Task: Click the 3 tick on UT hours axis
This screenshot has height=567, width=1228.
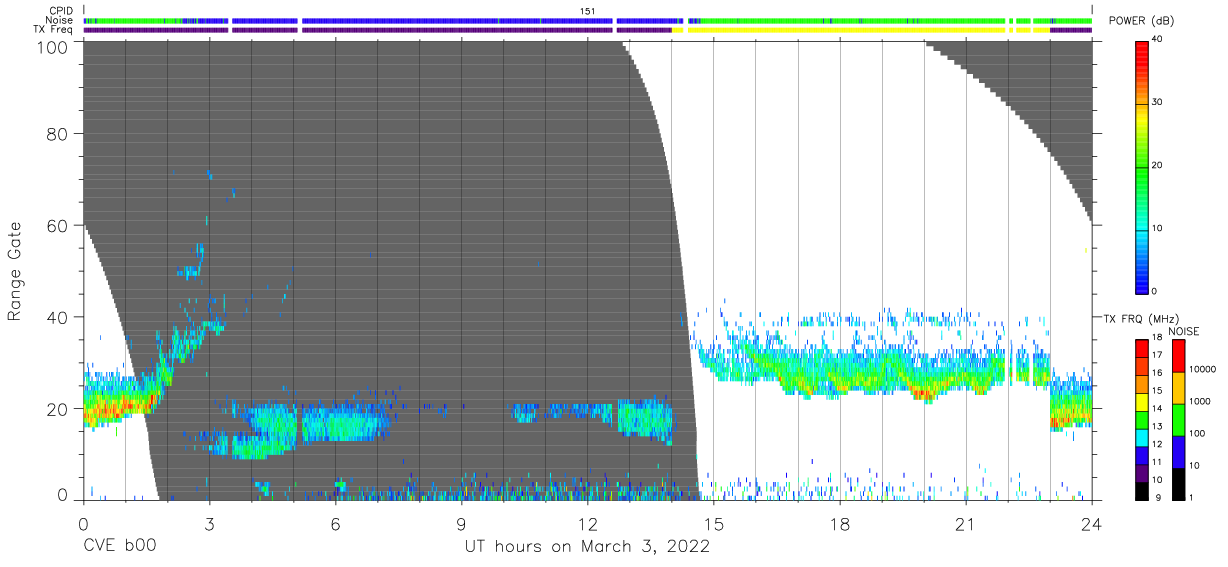Action: click(209, 523)
